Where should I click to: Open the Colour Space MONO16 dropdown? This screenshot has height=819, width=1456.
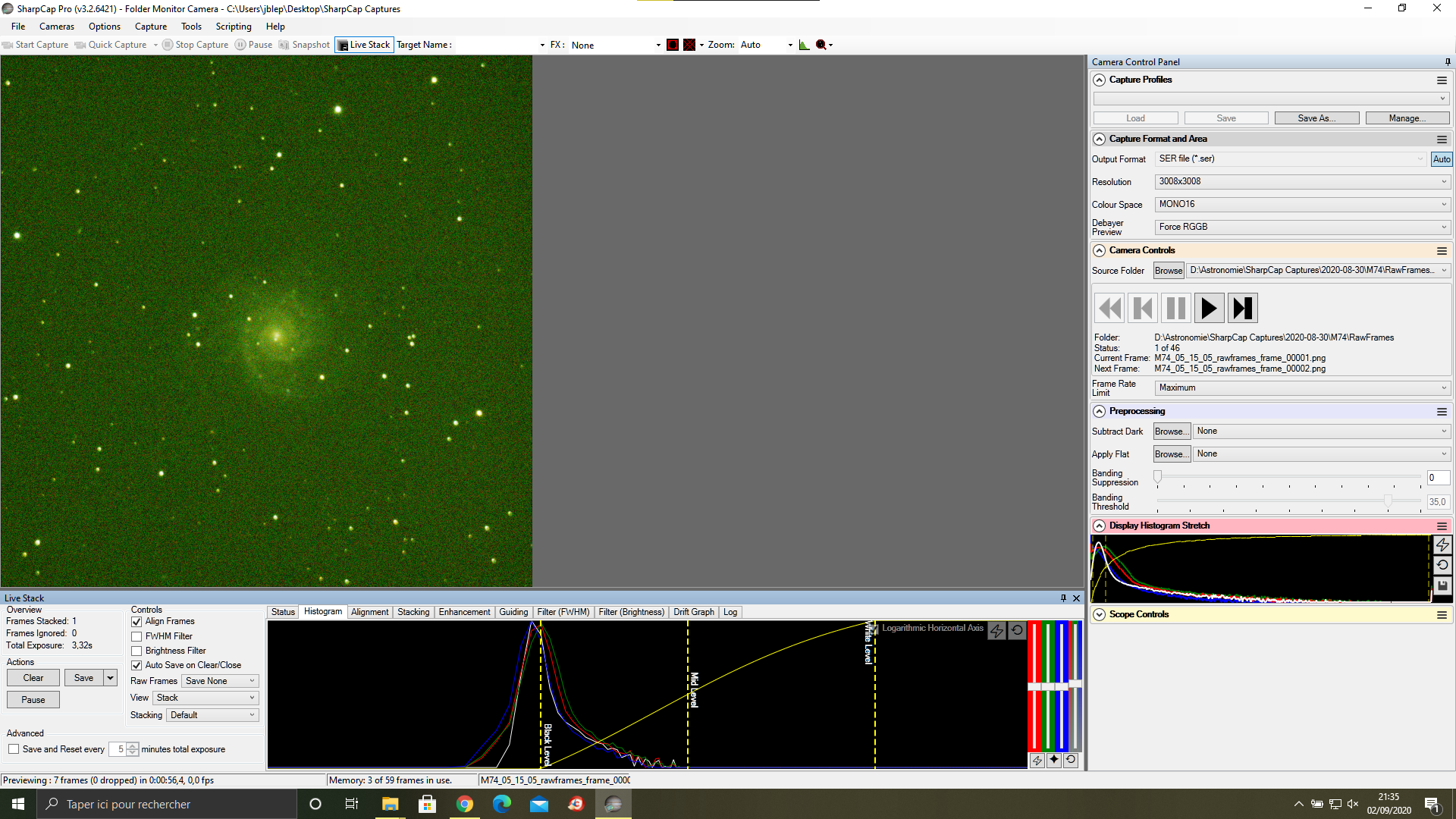pos(1302,205)
